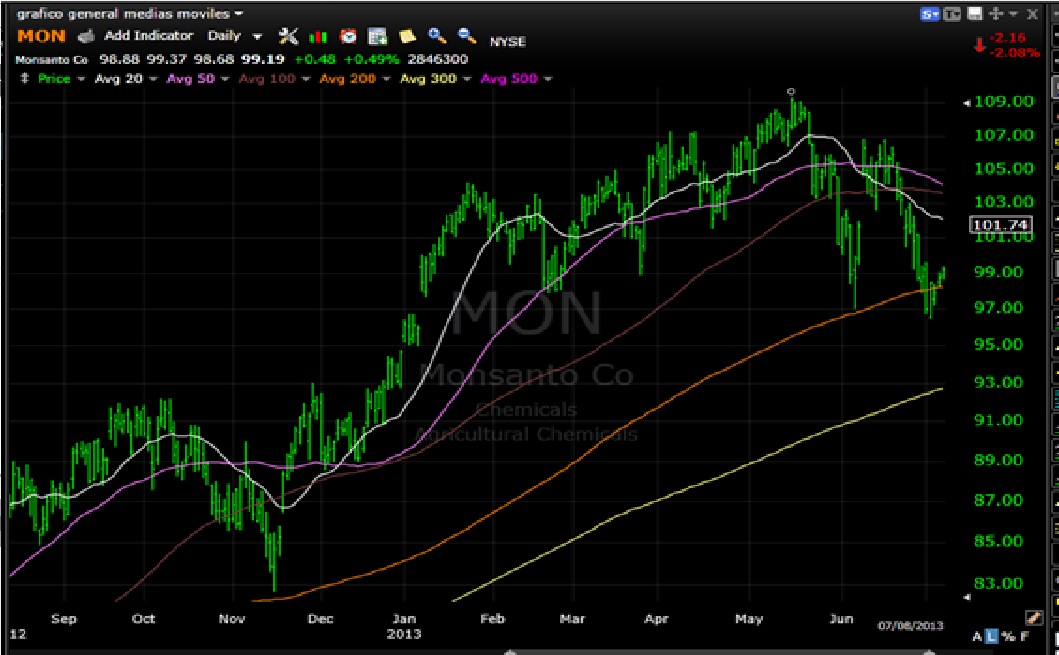
Task: Add a note using the yellow sticky note icon
Action: 407,36
